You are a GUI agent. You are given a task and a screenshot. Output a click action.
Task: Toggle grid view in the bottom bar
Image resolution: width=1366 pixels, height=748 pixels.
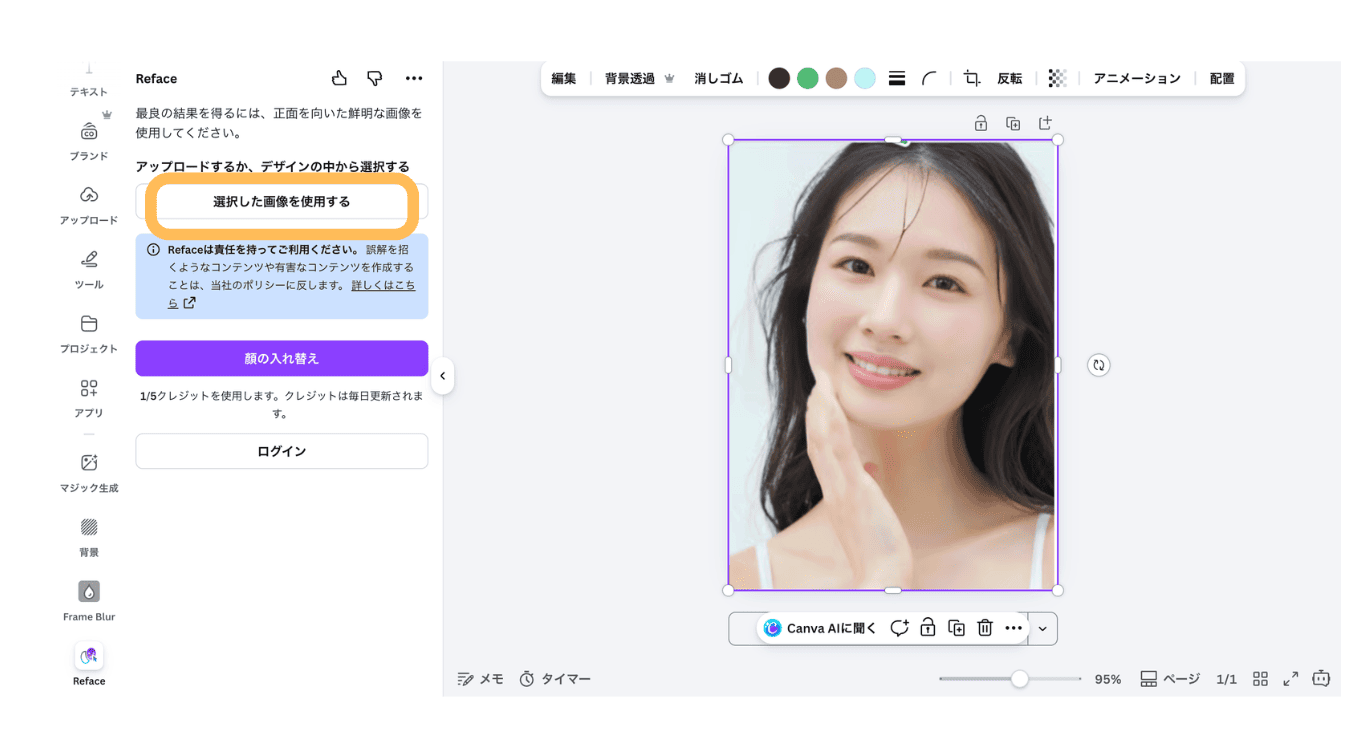coord(1260,679)
